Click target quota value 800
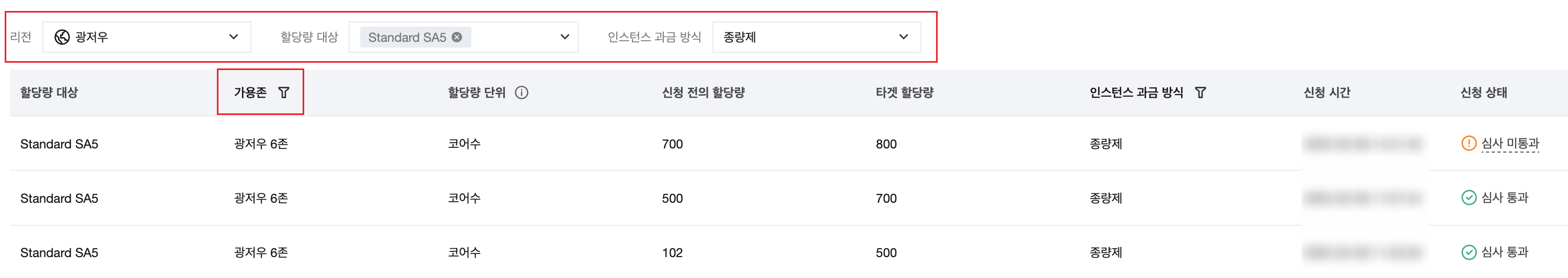Image resolution: width=1568 pixels, height=278 pixels. tap(886, 144)
